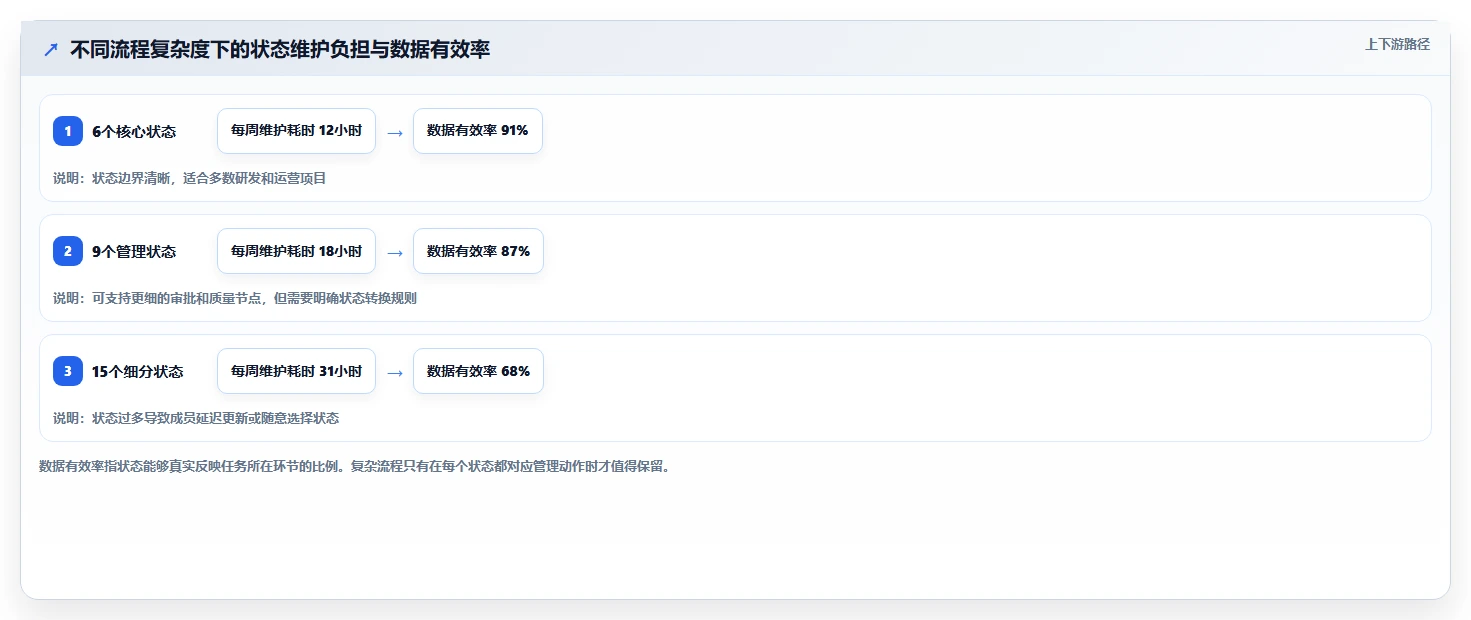
Task: Select the 数据有效率 68% box
Action: (x=478, y=371)
